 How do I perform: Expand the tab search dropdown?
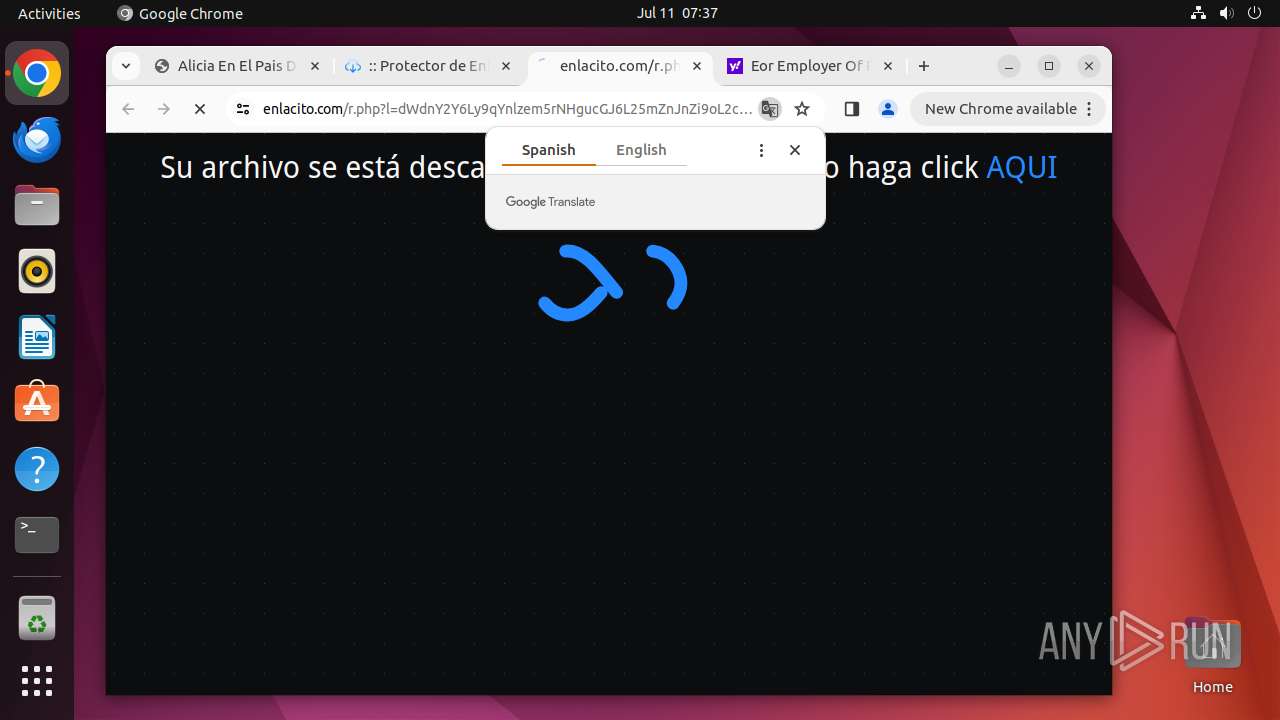(126, 66)
